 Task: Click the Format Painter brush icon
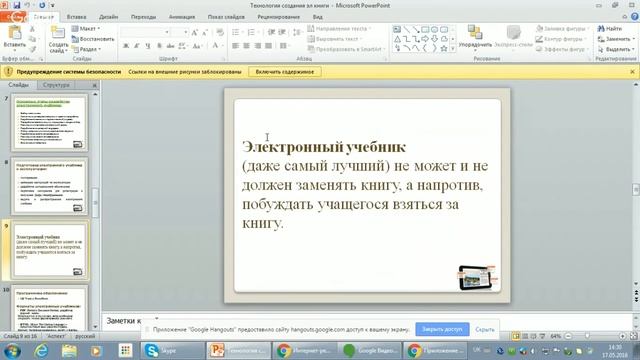tap(32, 49)
